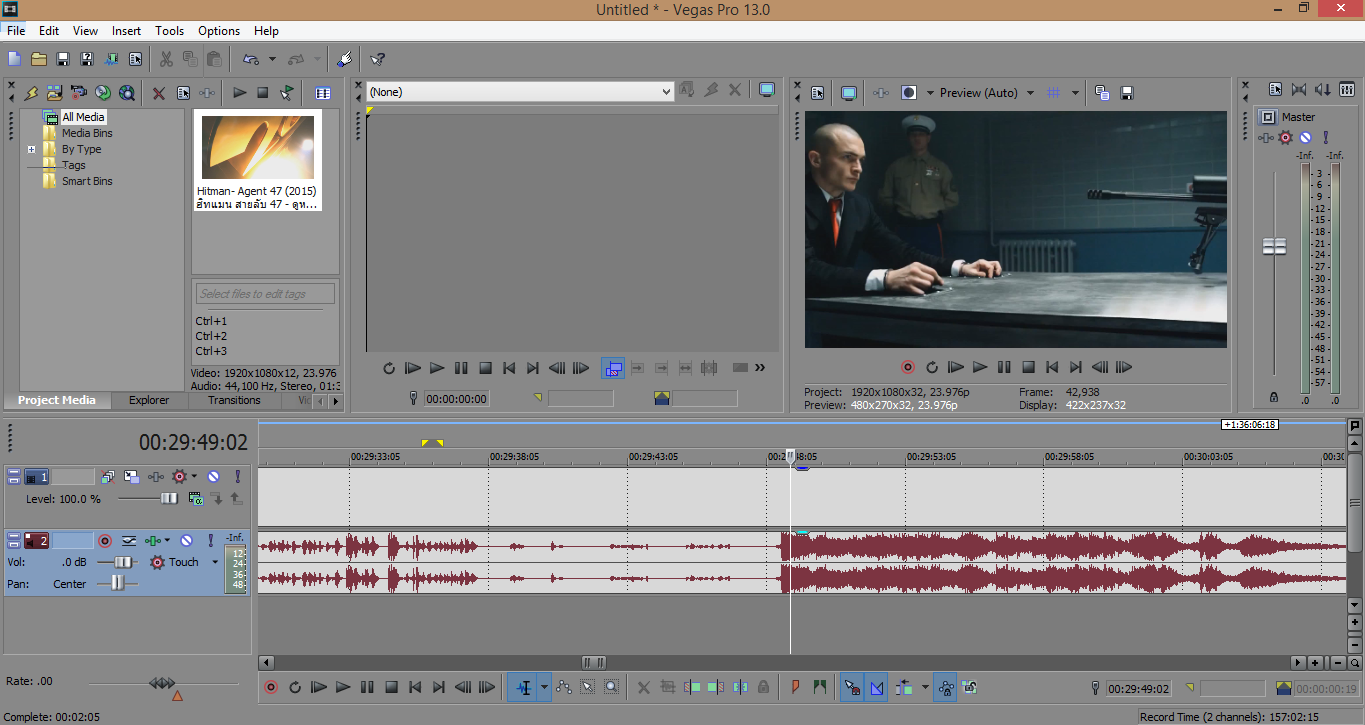This screenshot has width=1365, height=725.
Task: Arm audio track 2 for record
Action: coord(104,541)
